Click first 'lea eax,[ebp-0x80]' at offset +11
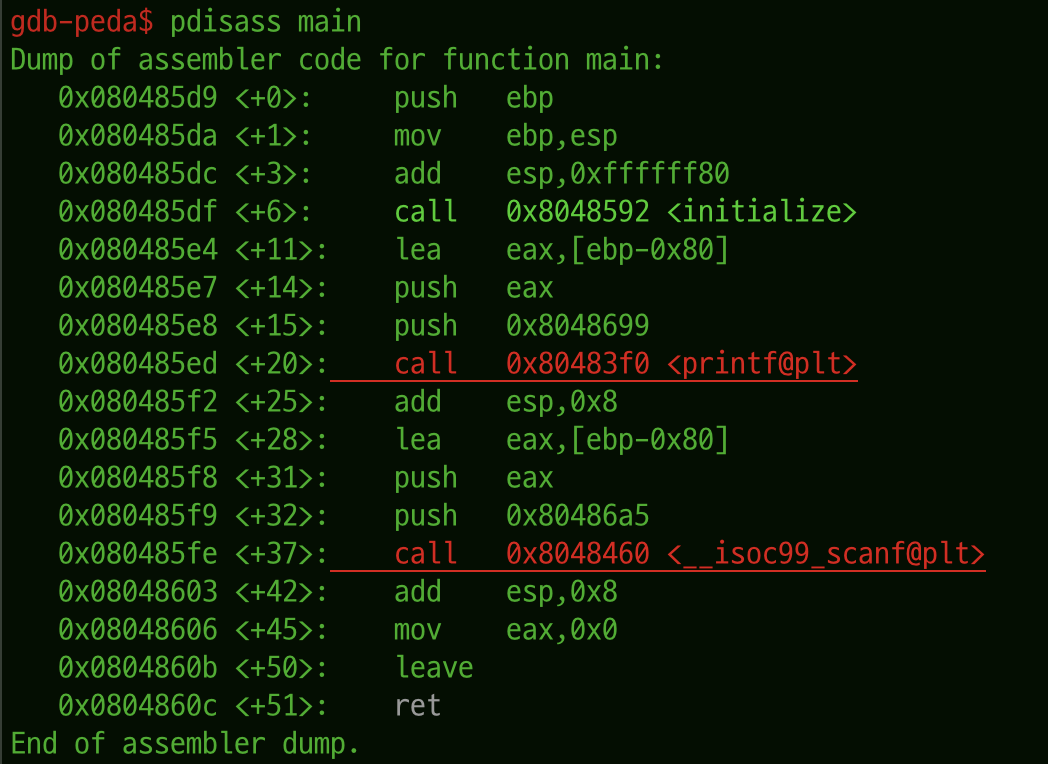 (x=561, y=250)
